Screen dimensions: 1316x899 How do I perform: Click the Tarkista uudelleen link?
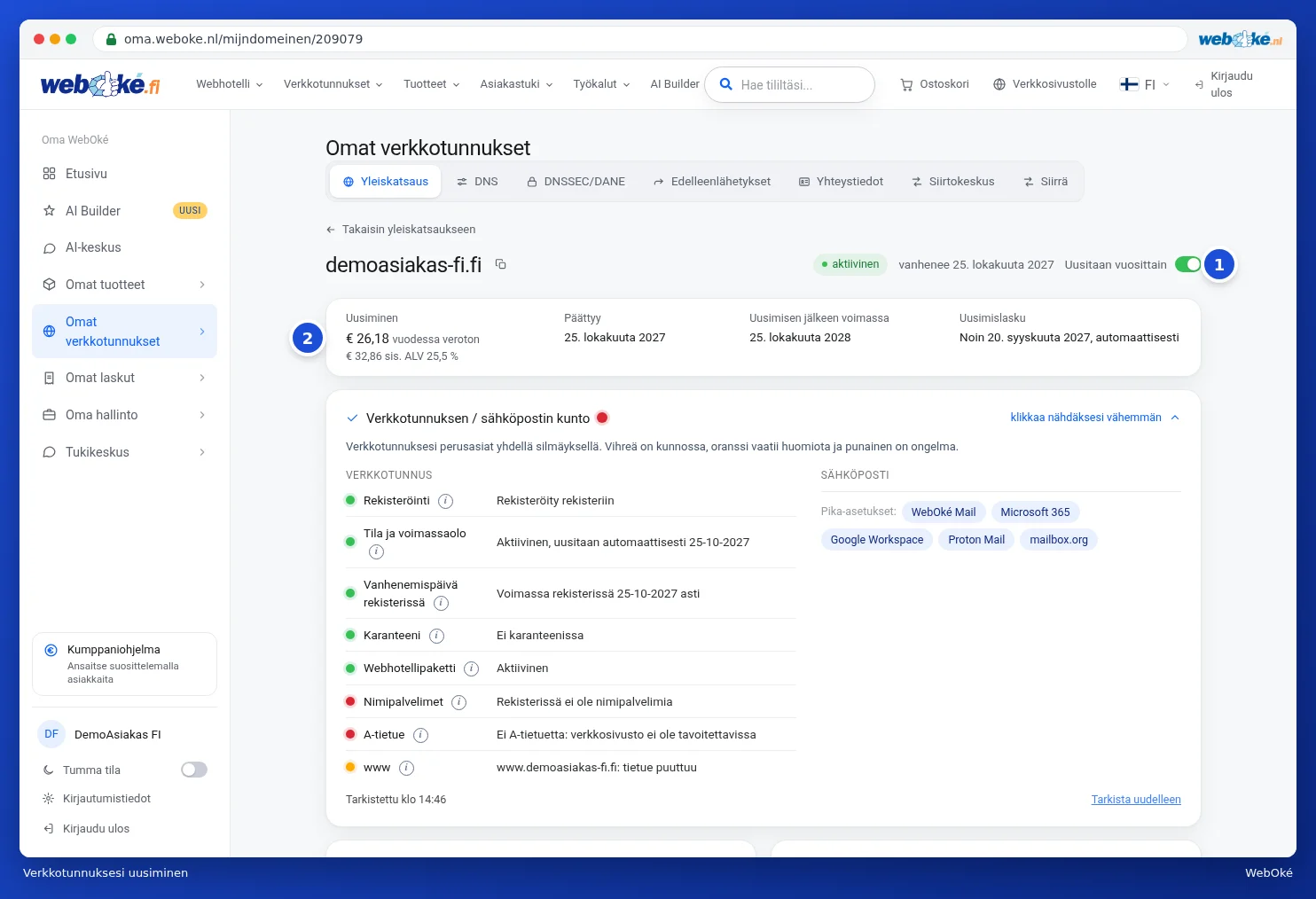[1136, 800]
